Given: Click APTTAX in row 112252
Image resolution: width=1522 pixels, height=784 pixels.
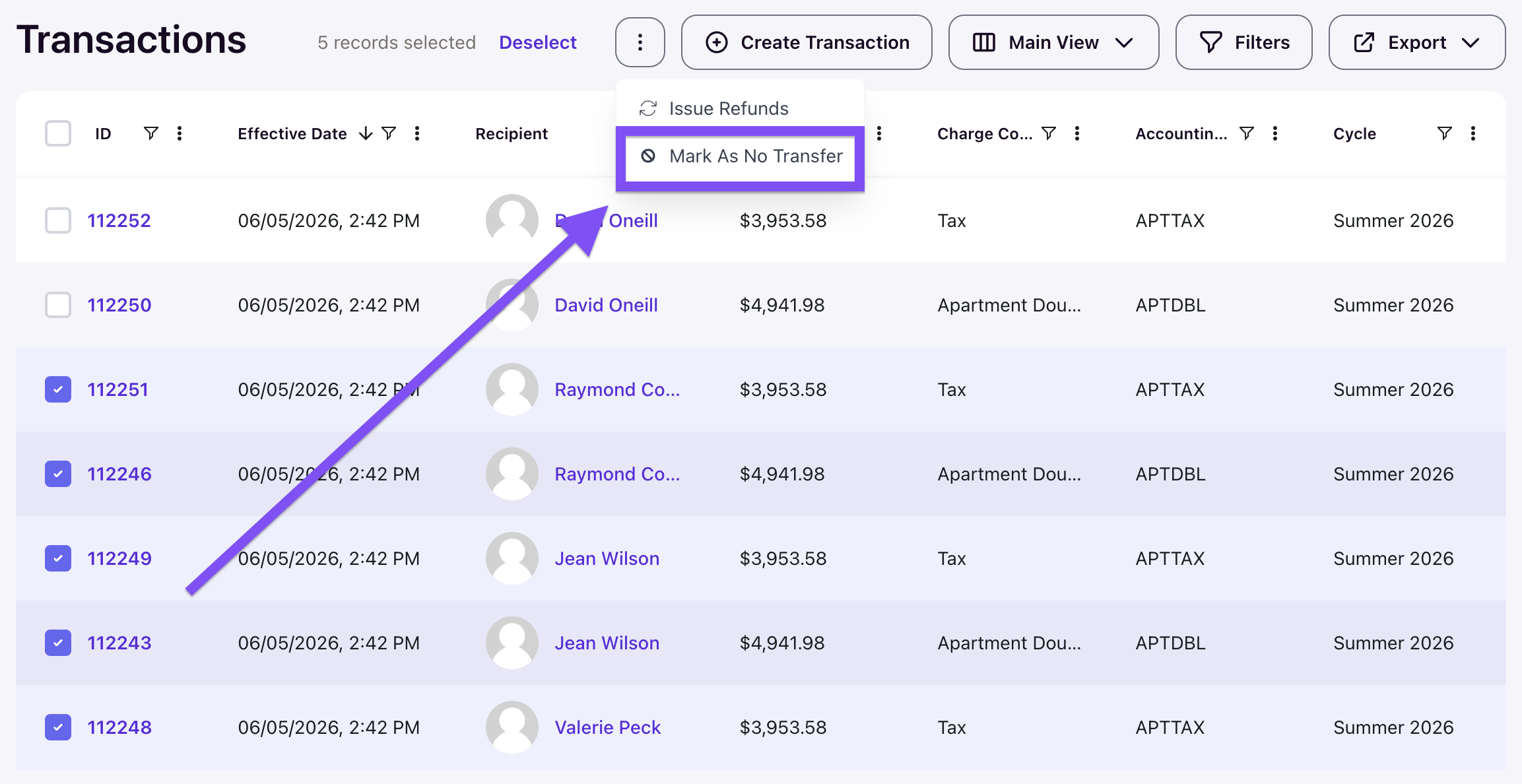Looking at the screenshot, I should tap(1170, 220).
